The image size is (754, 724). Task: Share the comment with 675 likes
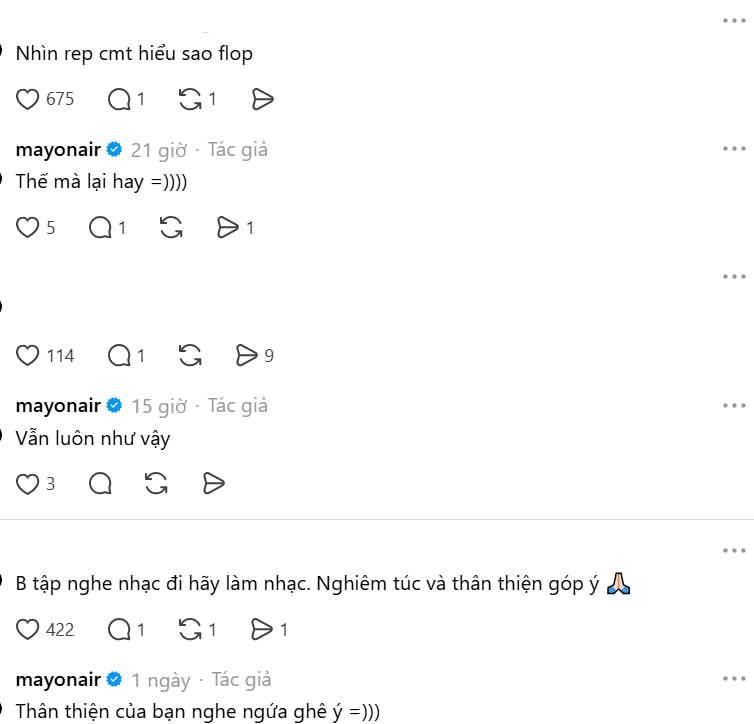pos(263,100)
